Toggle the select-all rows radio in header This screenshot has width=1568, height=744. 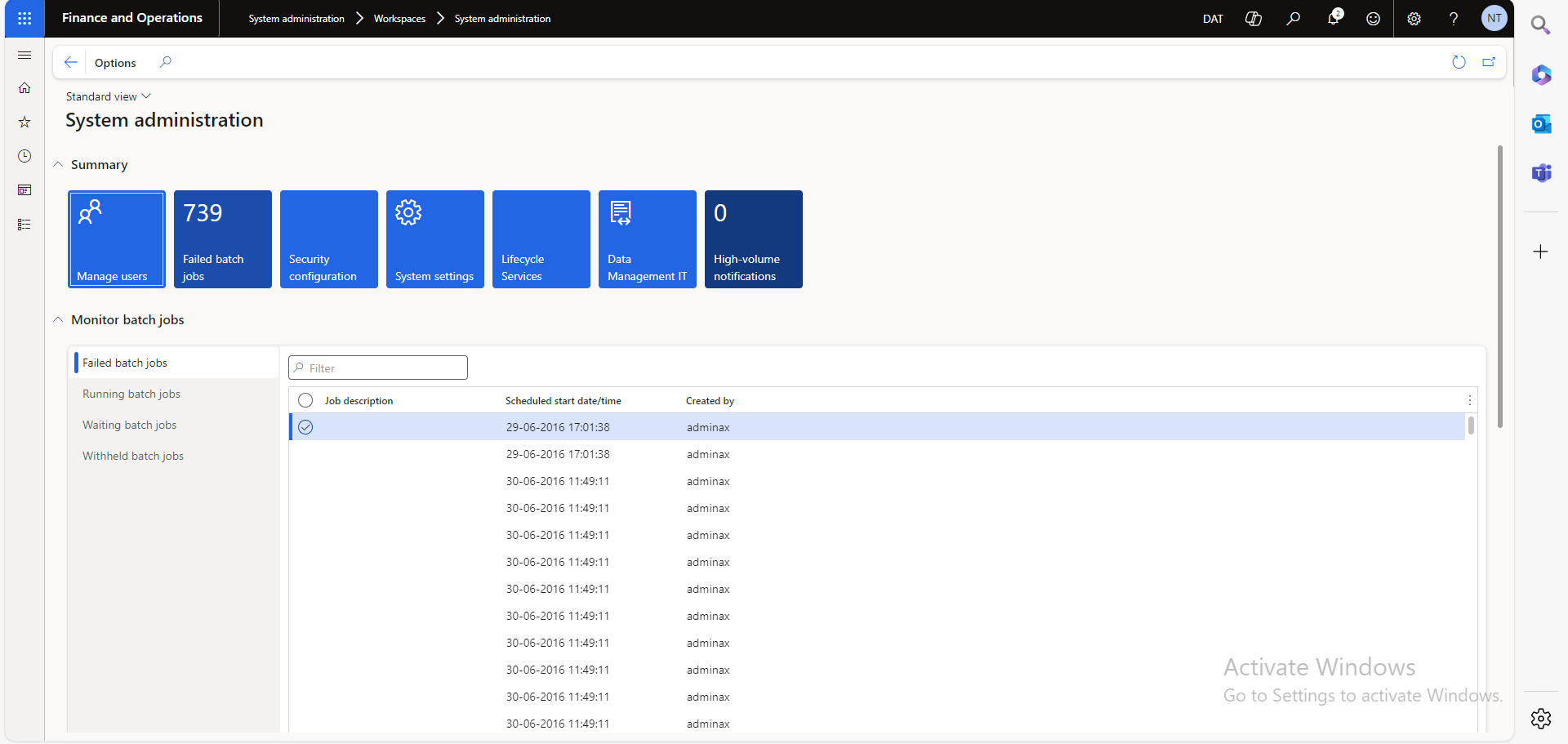[x=305, y=400]
